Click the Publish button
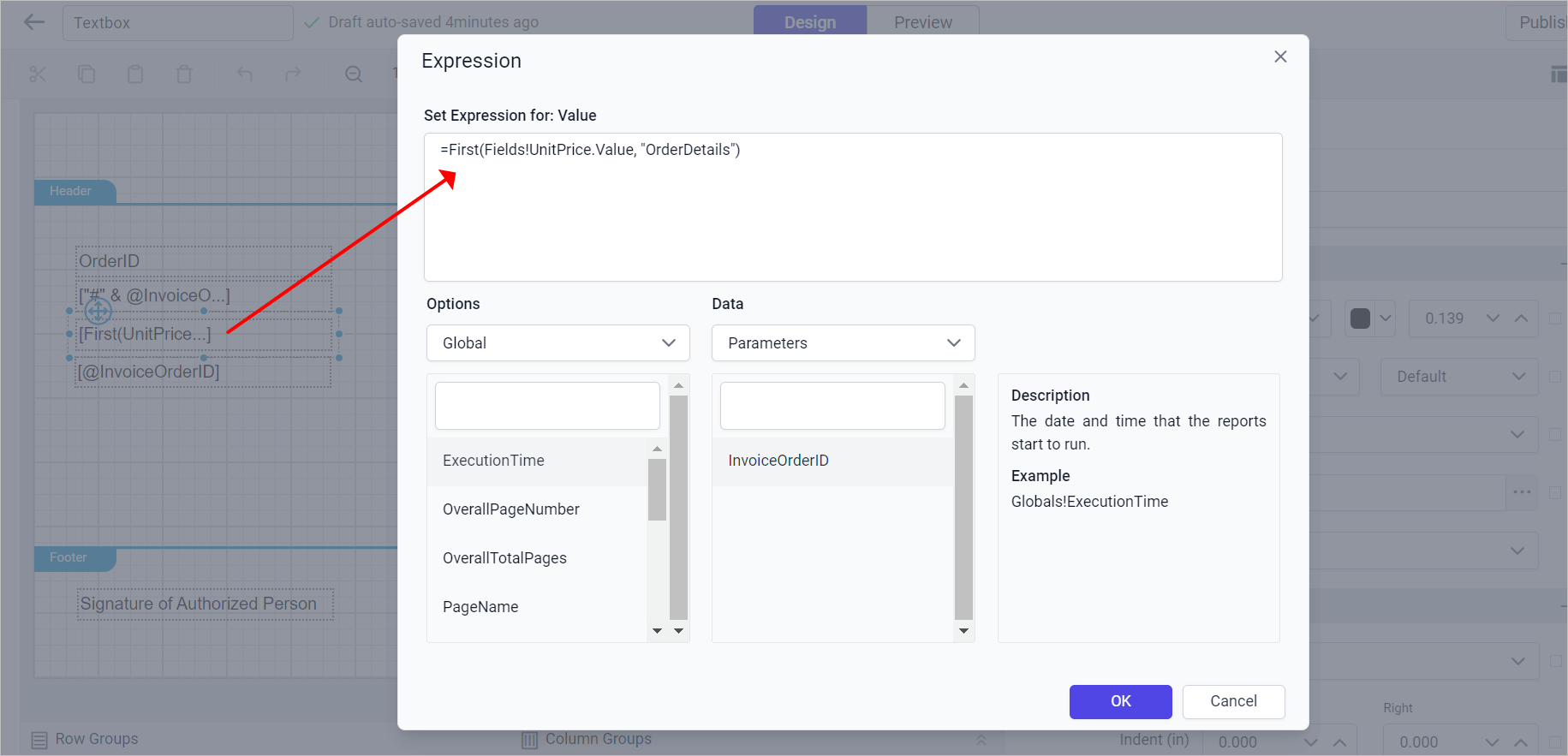1568x756 pixels. point(1539,23)
